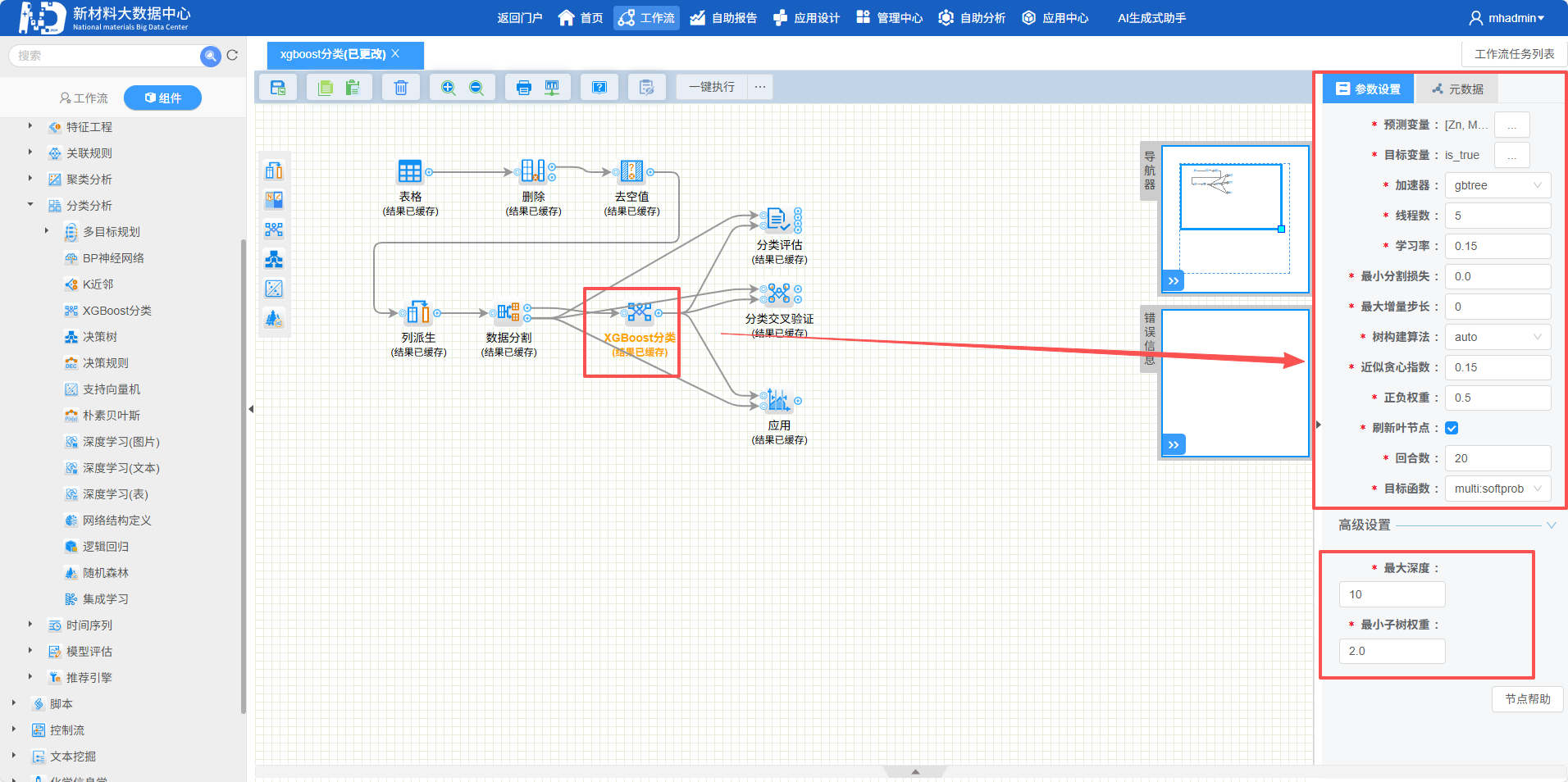Open the 目标函数 multi:softprob dropdown
Viewport: 1568px width, 782px height.
tap(1497, 489)
